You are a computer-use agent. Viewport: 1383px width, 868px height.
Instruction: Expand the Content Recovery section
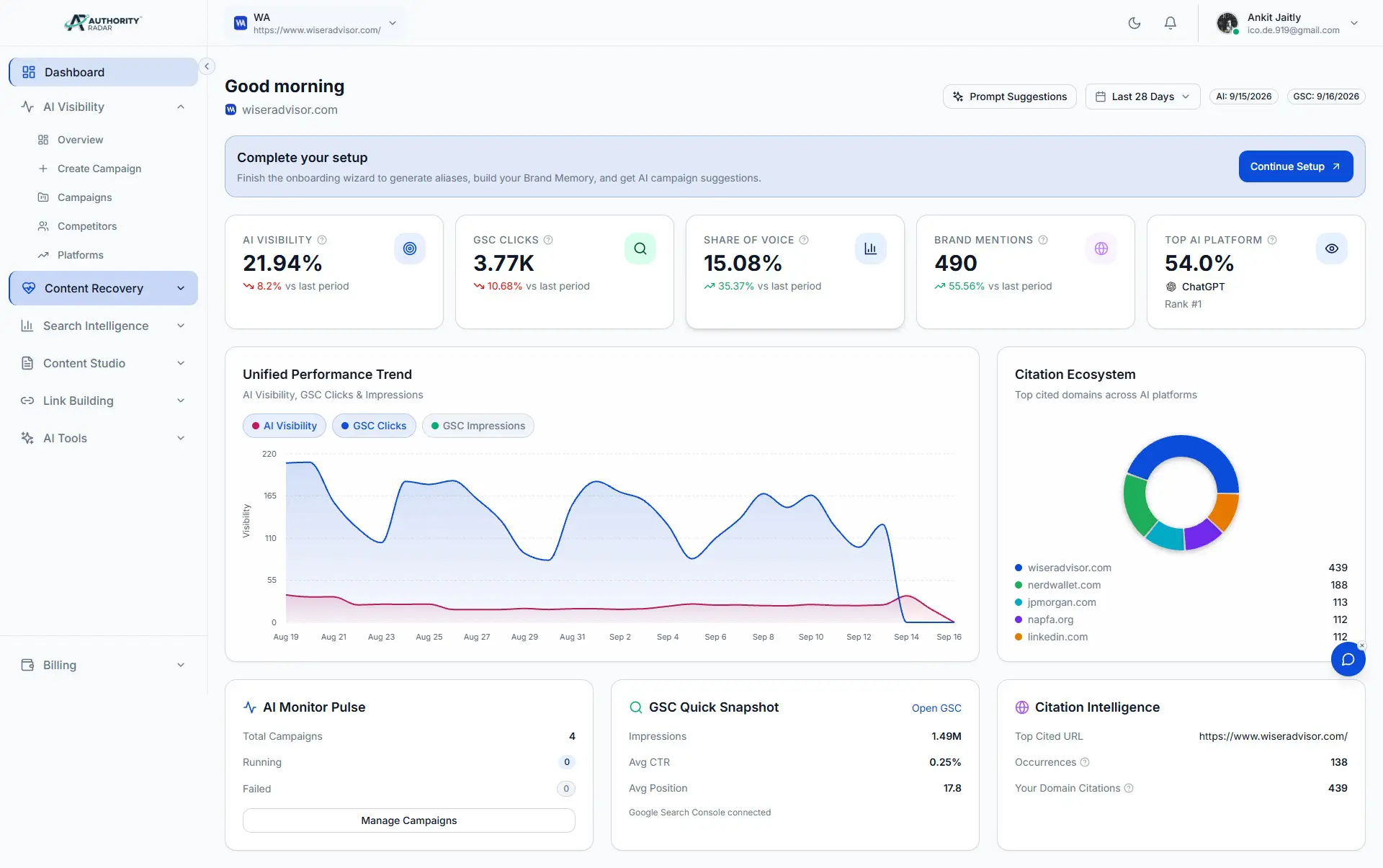(103, 288)
